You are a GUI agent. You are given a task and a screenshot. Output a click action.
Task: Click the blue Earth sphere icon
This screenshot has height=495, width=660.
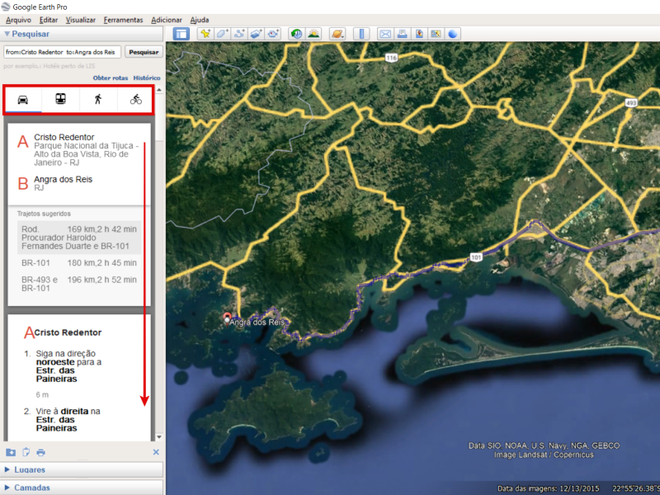[x=452, y=34]
